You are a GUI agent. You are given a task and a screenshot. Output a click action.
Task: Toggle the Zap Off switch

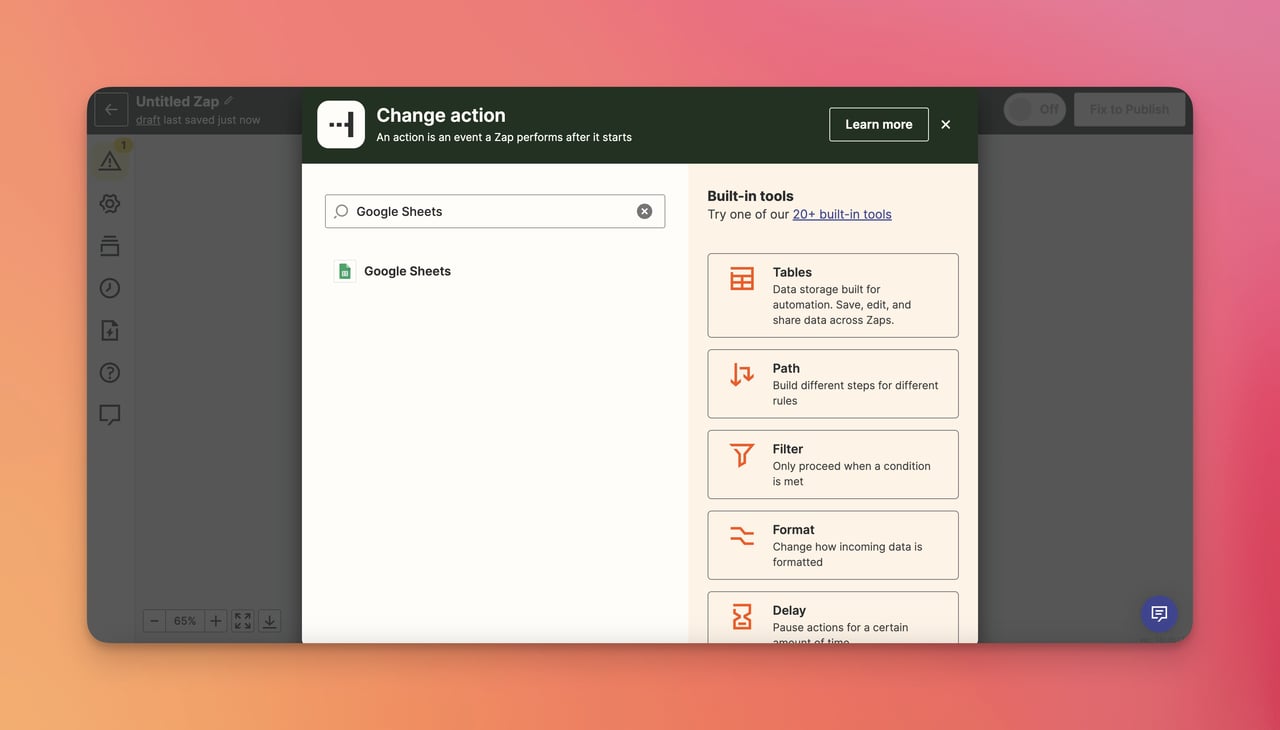pyautogui.click(x=1035, y=110)
